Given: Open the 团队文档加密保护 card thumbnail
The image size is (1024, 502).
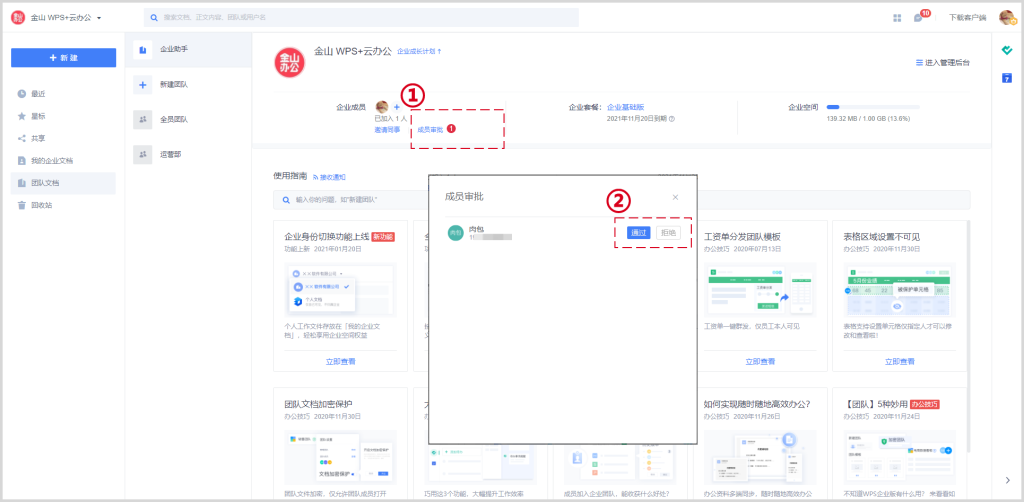Looking at the screenshot, I should [340, 457].
